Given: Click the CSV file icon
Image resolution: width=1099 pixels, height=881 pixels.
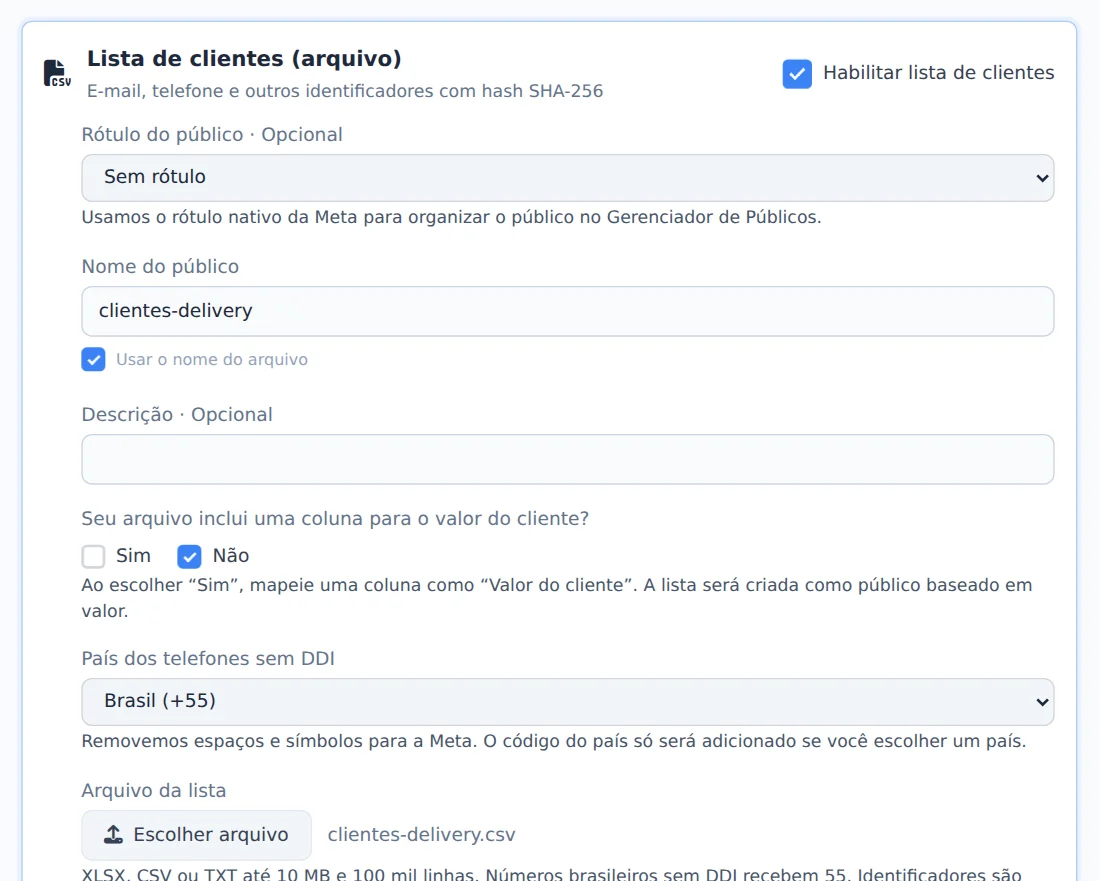Looking at the screenshot, I should click(x=57, y=73).
